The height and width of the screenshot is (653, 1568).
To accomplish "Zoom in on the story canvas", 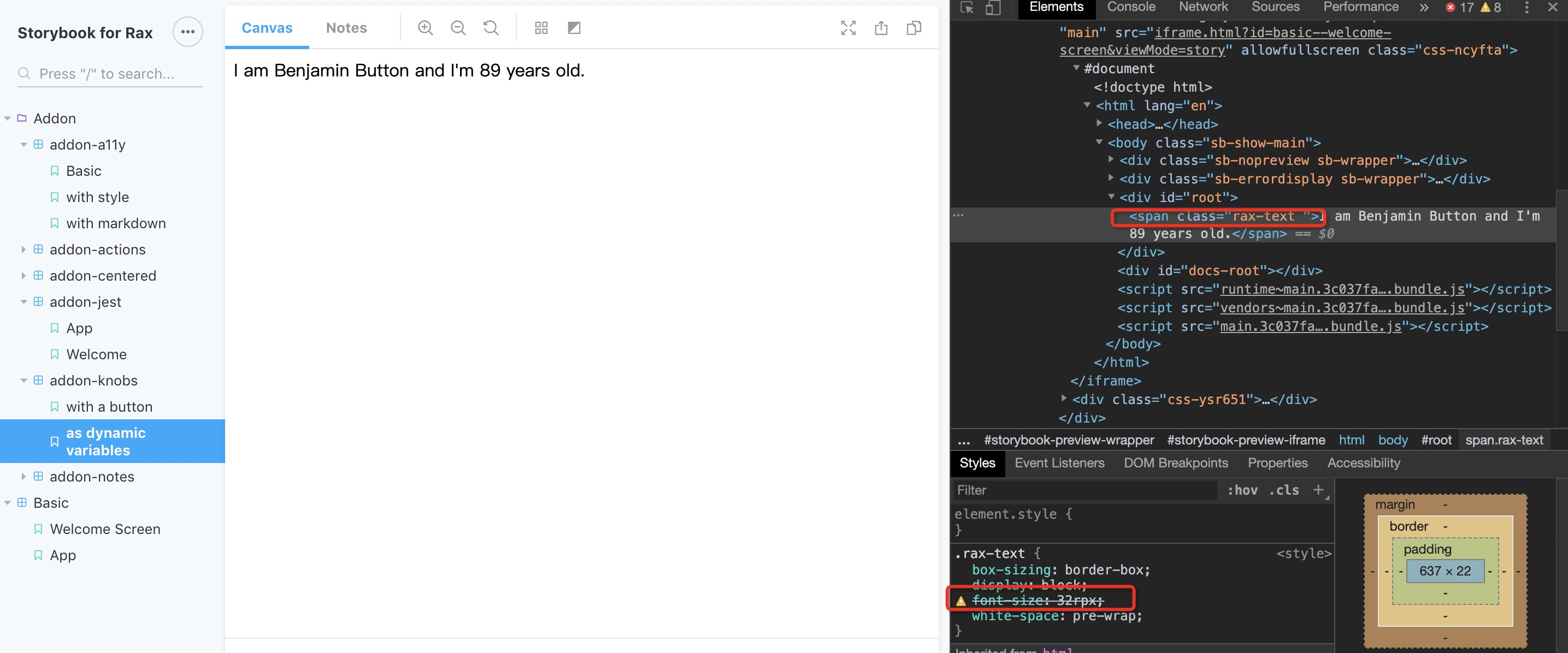I will (426, 27).
